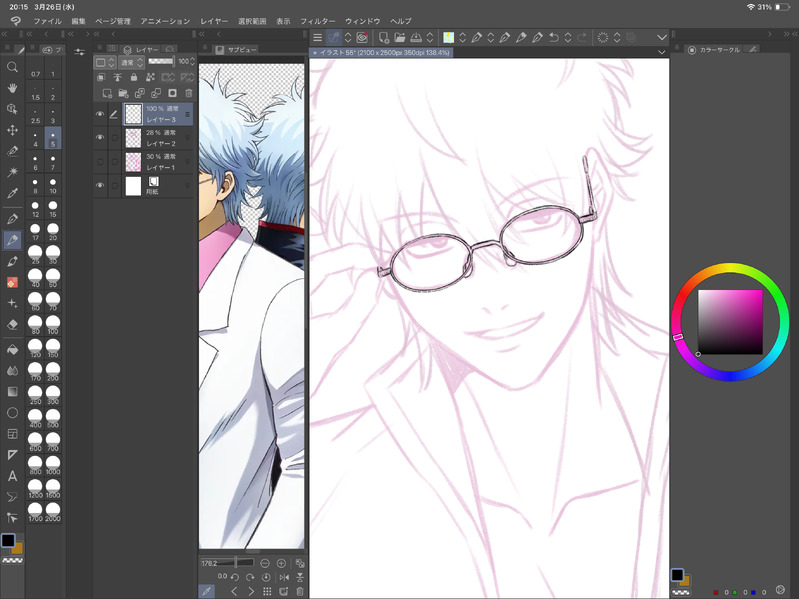
Task: Select the Eyedropper tool in left toolbar
Action: pos(12,193)
